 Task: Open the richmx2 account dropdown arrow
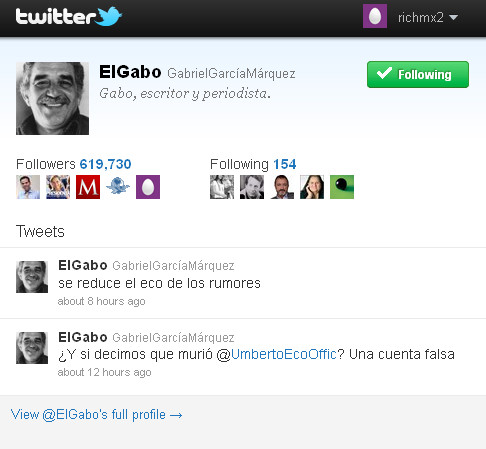tap(453, 17)
